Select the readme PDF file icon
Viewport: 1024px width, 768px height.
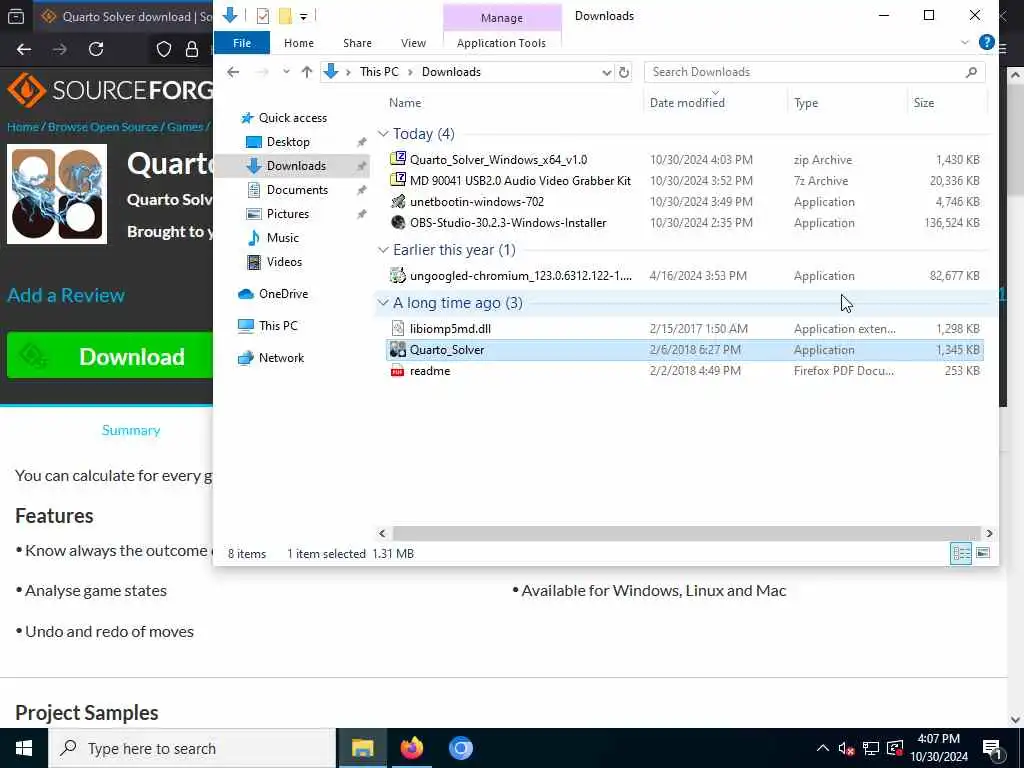tap(398, 370)
